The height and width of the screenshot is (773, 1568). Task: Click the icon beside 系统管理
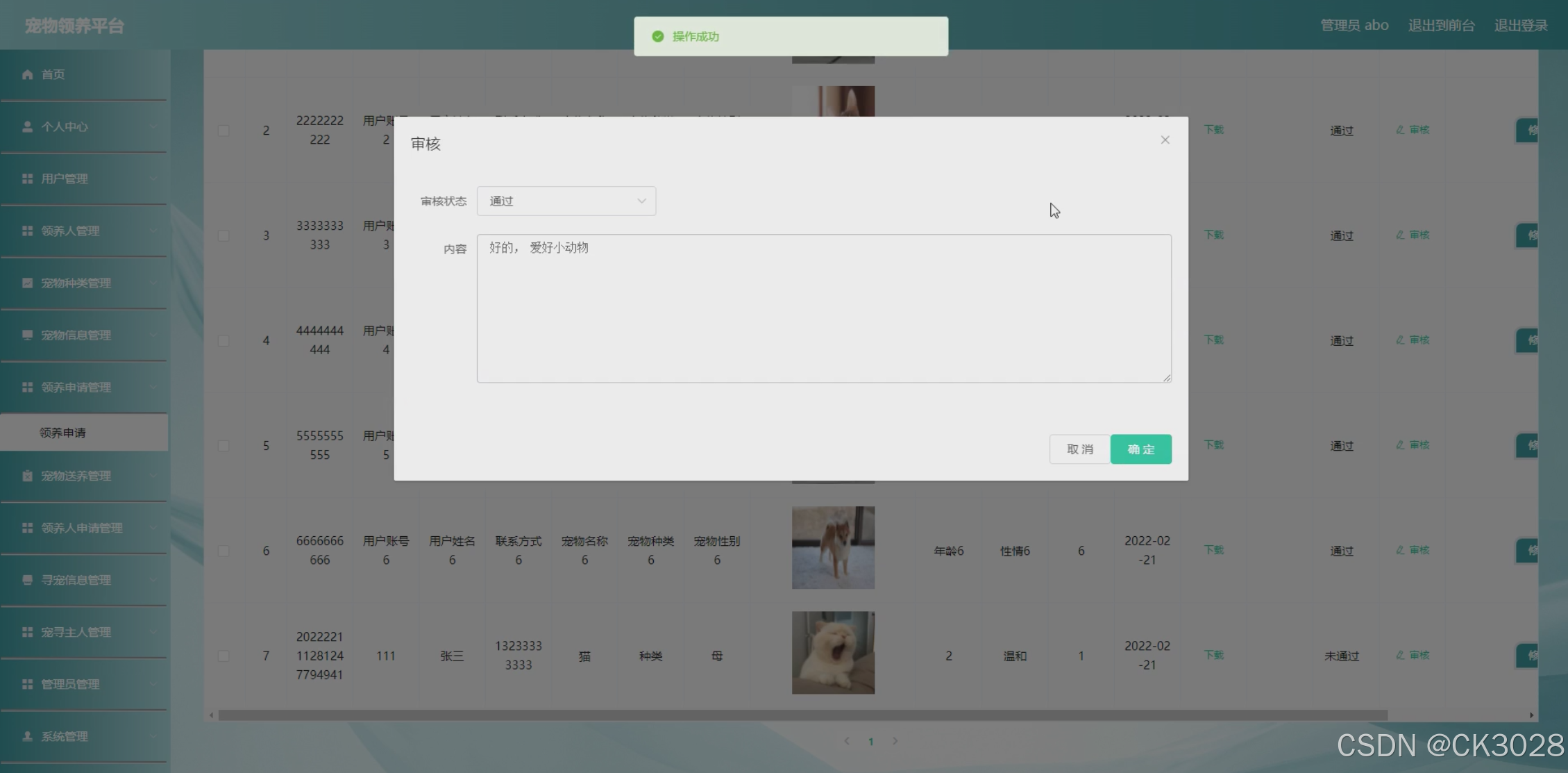click(x=27, y=736)
